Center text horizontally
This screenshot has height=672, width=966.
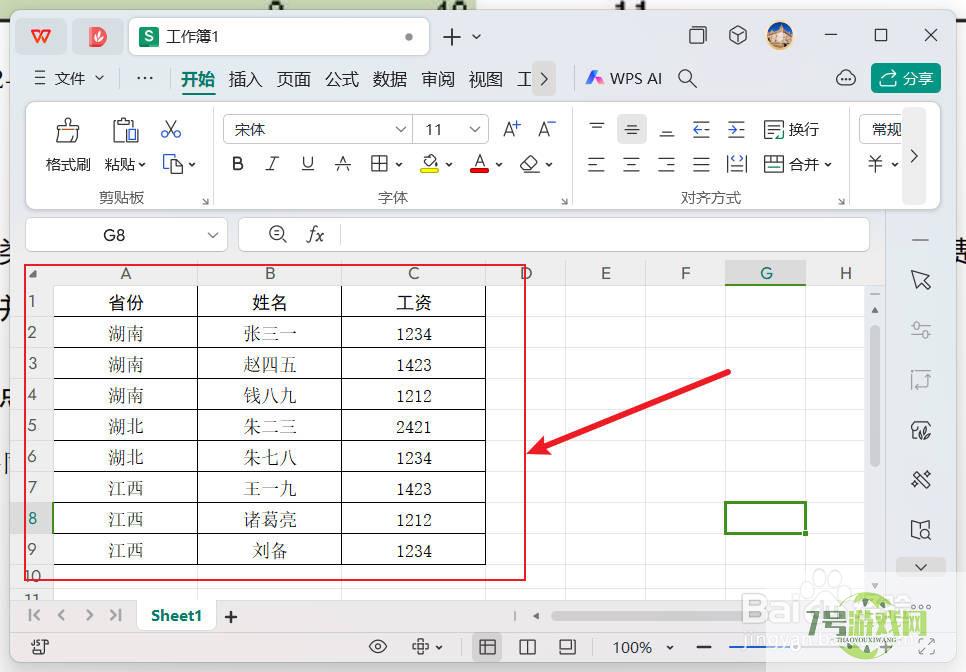tap(631, 164)
